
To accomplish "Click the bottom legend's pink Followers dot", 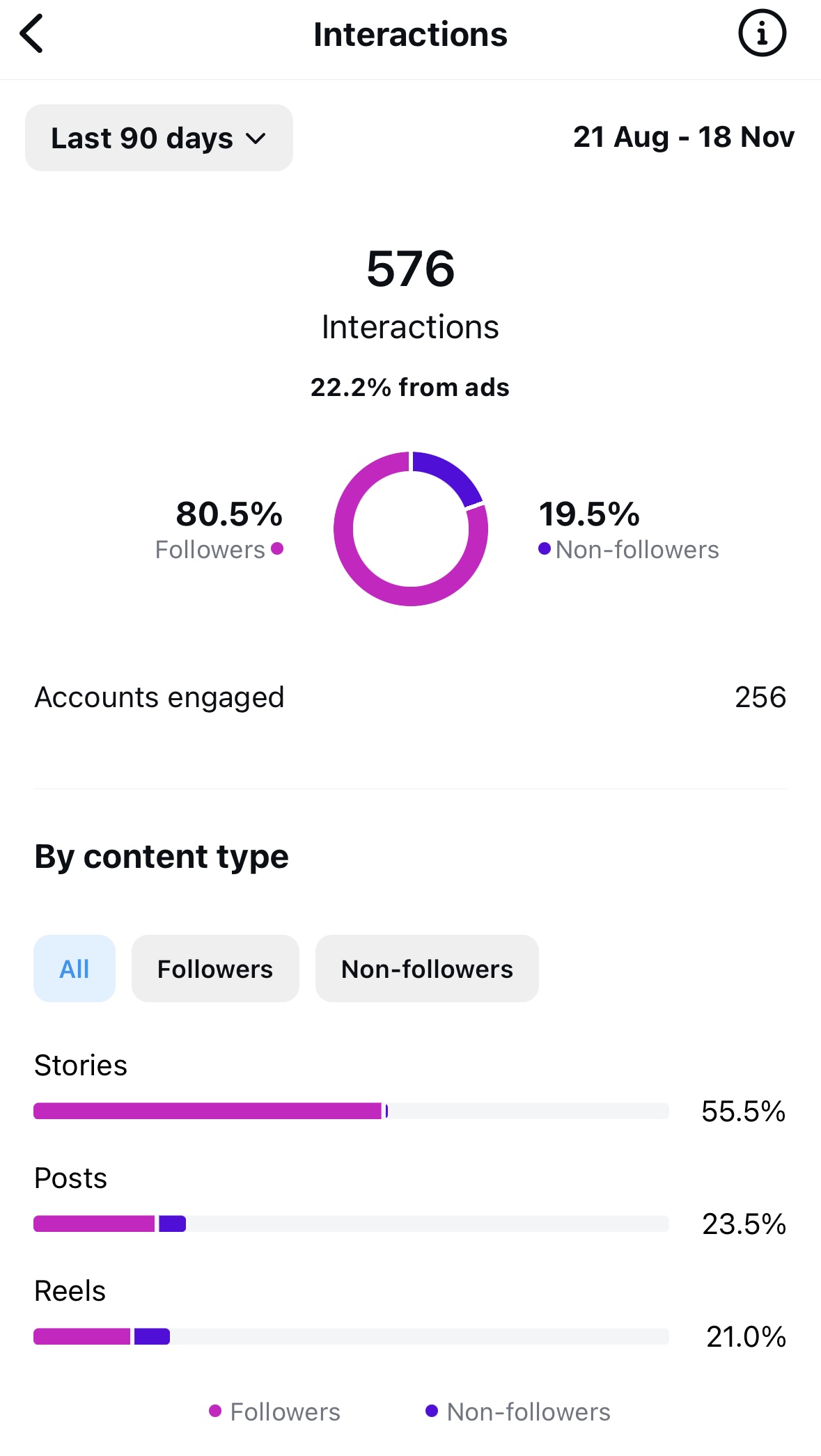I will click(215, 1411).
